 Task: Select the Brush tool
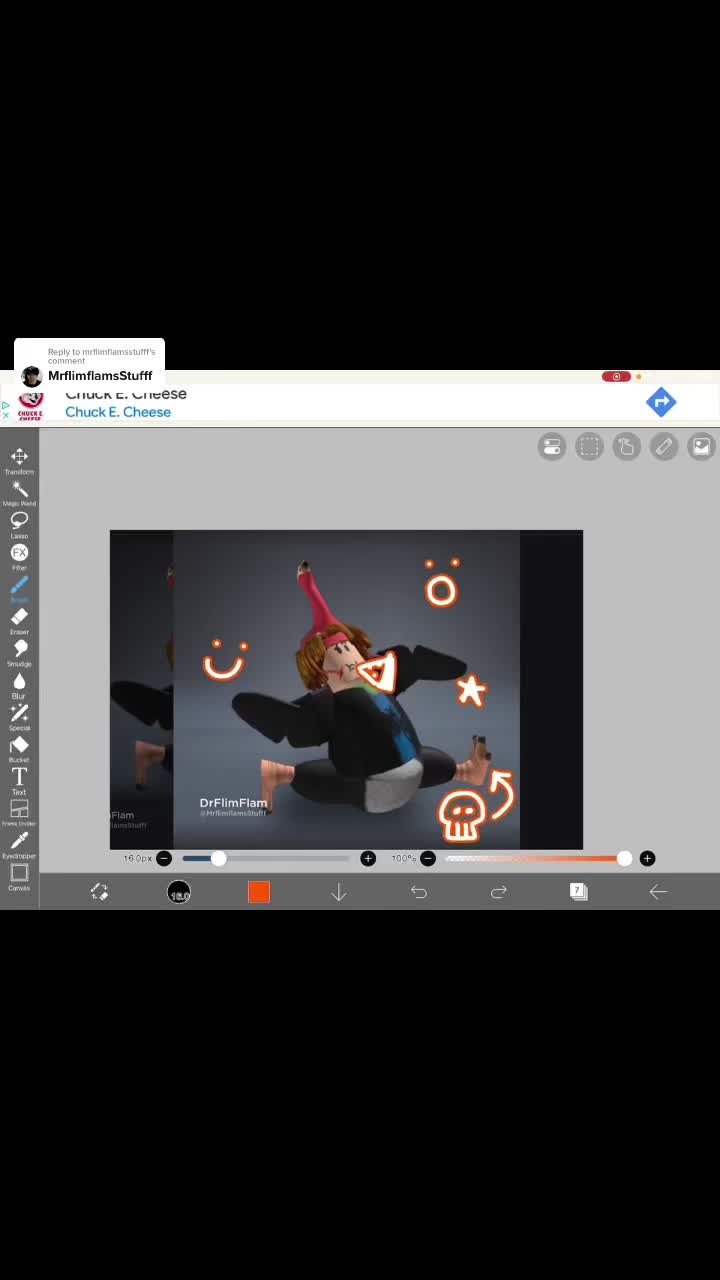pos(19,589)
